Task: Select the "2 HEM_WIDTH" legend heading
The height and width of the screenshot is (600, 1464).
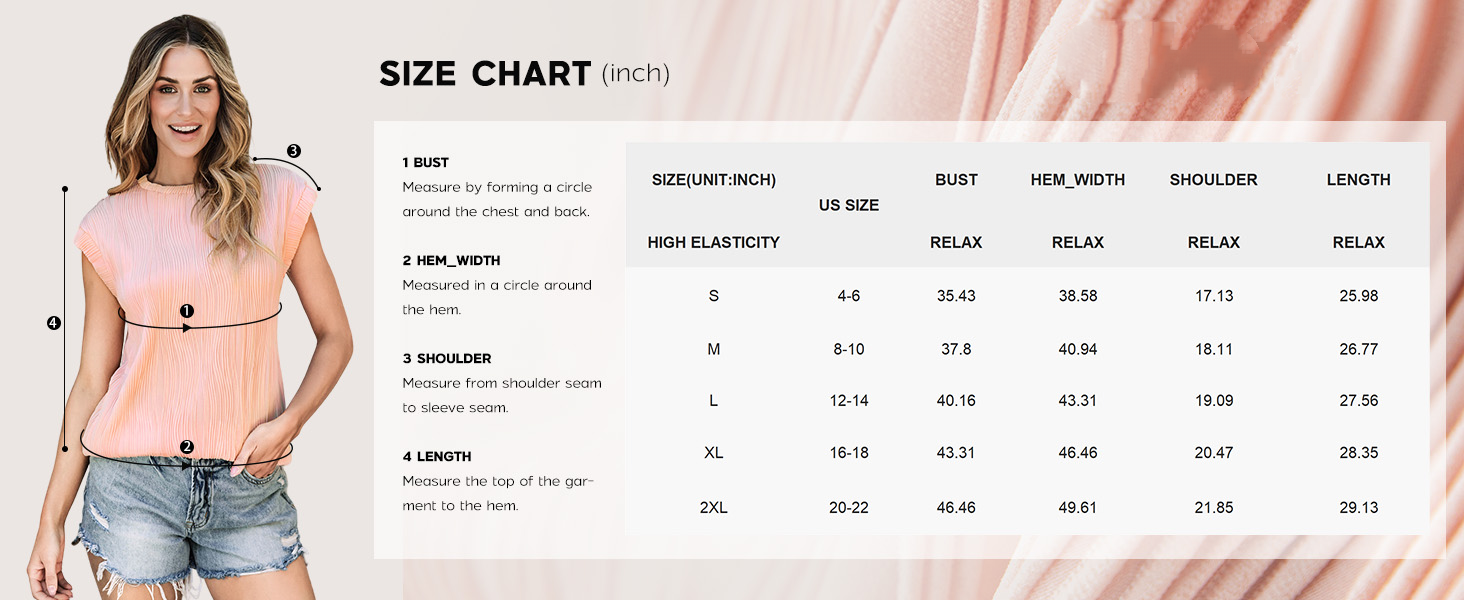Action: tap(451, 260)
